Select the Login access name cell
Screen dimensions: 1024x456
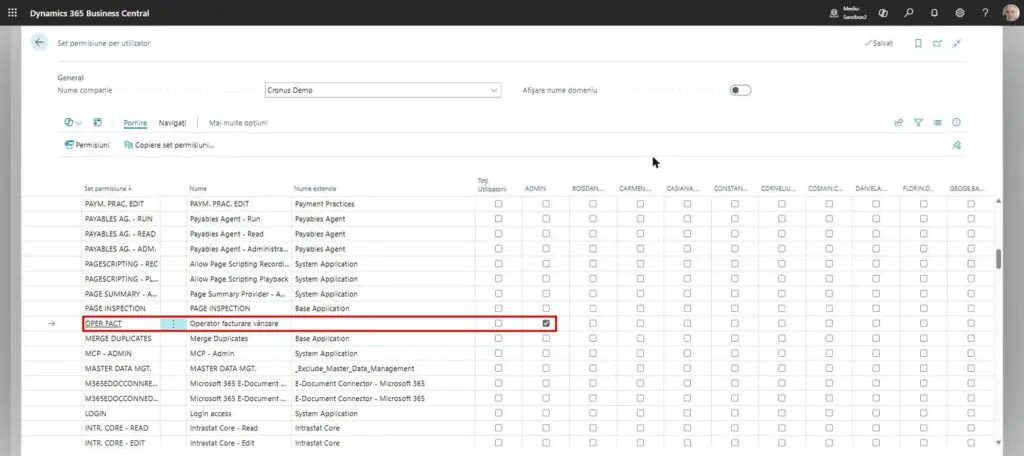(239, 414)
